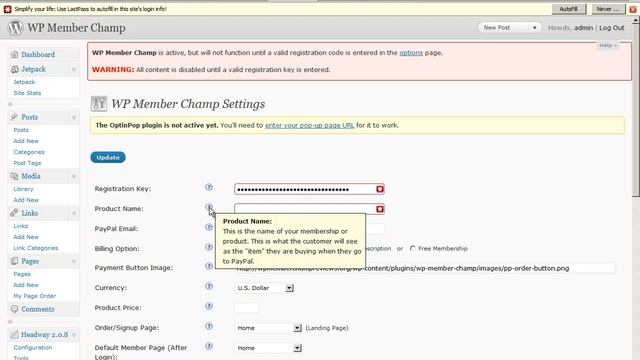Open Post Tags submenu

[x=27, y=163]
